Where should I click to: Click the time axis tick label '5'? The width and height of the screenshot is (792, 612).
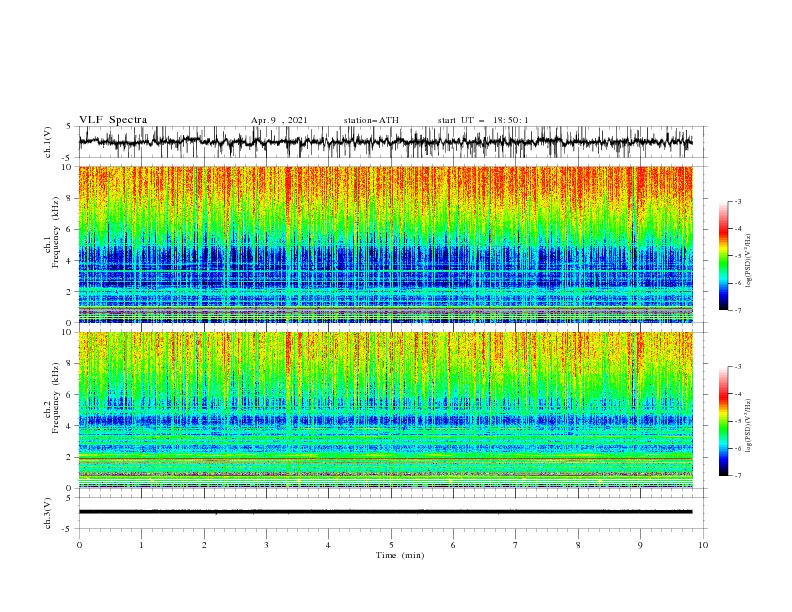click(x=391, y=545)
